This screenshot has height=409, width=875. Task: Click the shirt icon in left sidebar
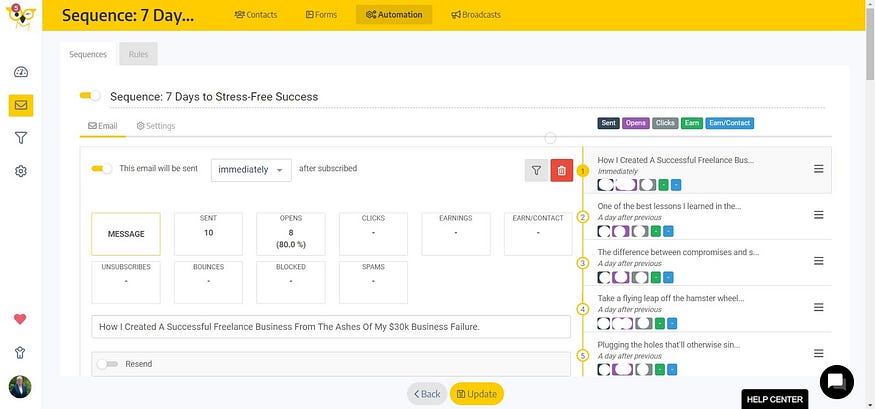click(x=21, y=353)
